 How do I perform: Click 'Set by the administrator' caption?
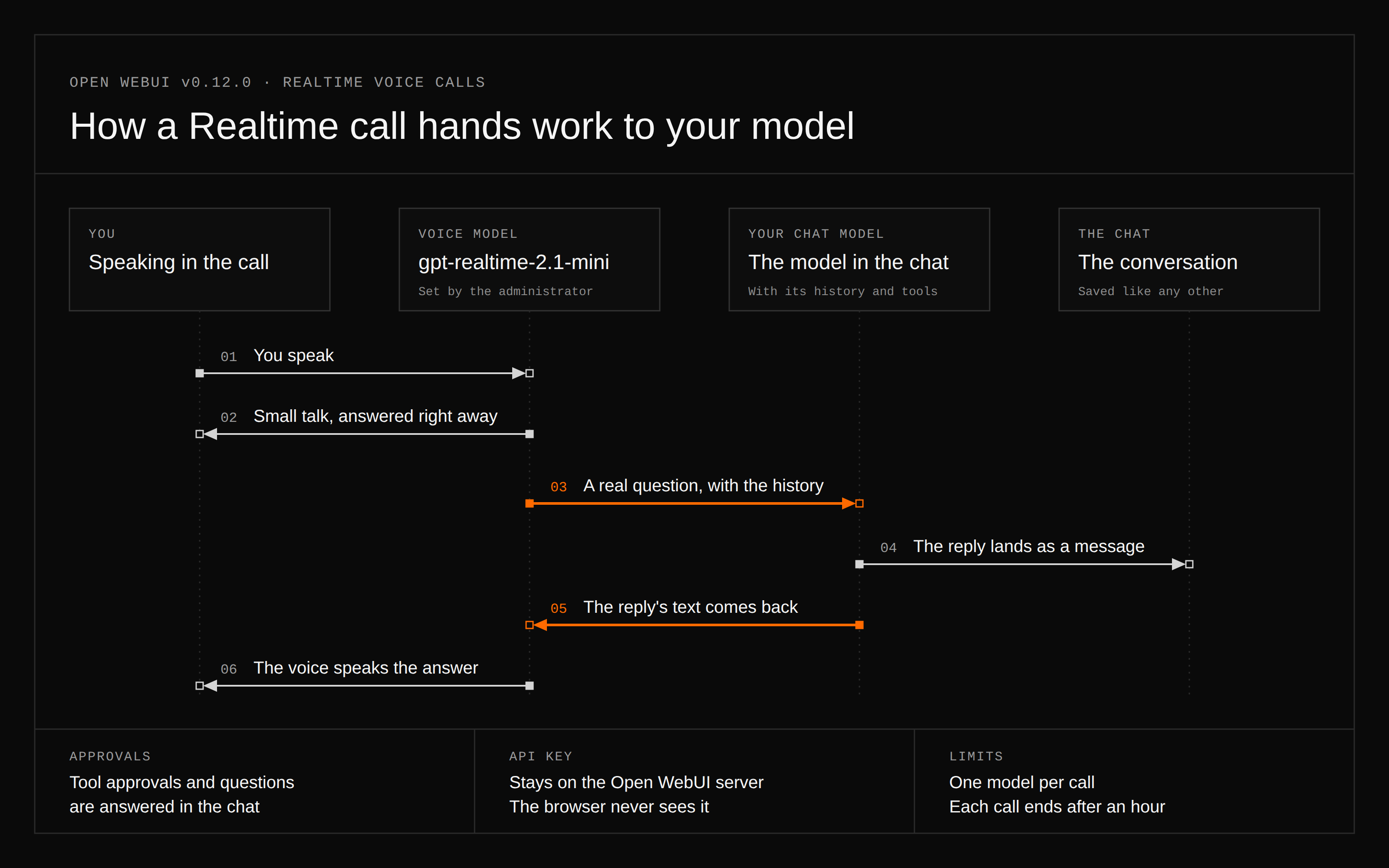point(505,292)
